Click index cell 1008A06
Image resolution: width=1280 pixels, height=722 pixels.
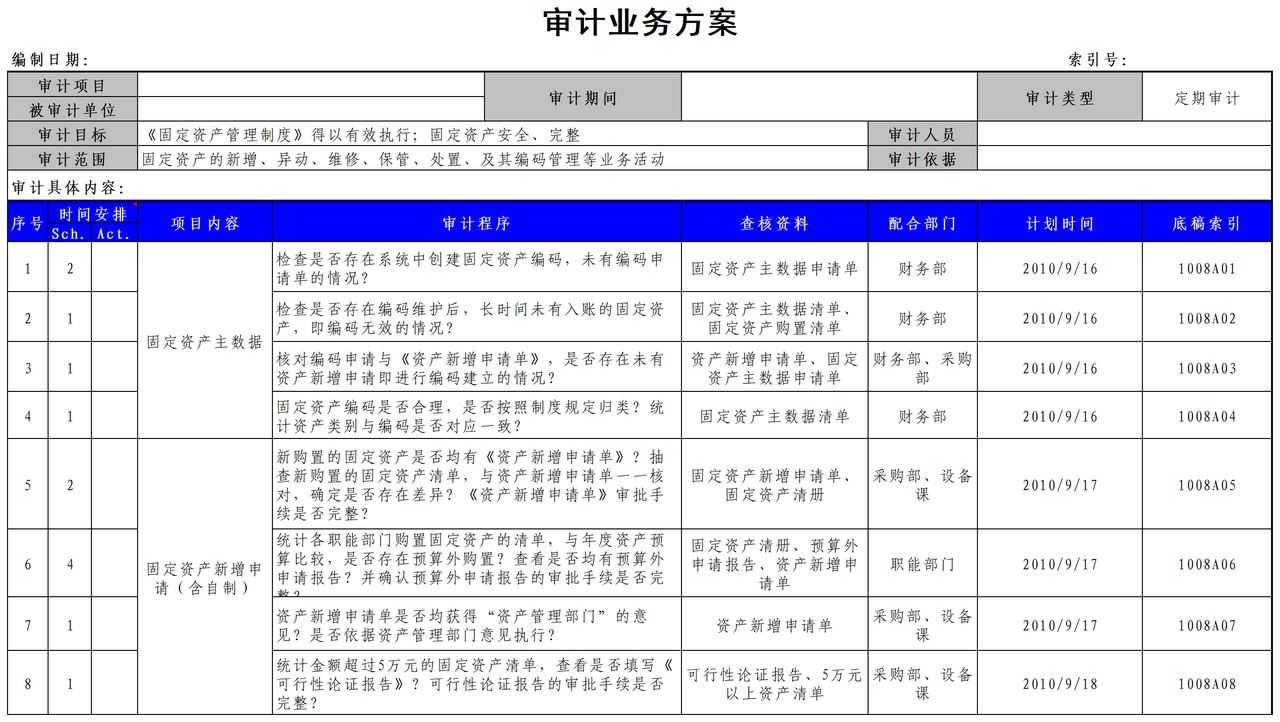tap(1207, 563)
